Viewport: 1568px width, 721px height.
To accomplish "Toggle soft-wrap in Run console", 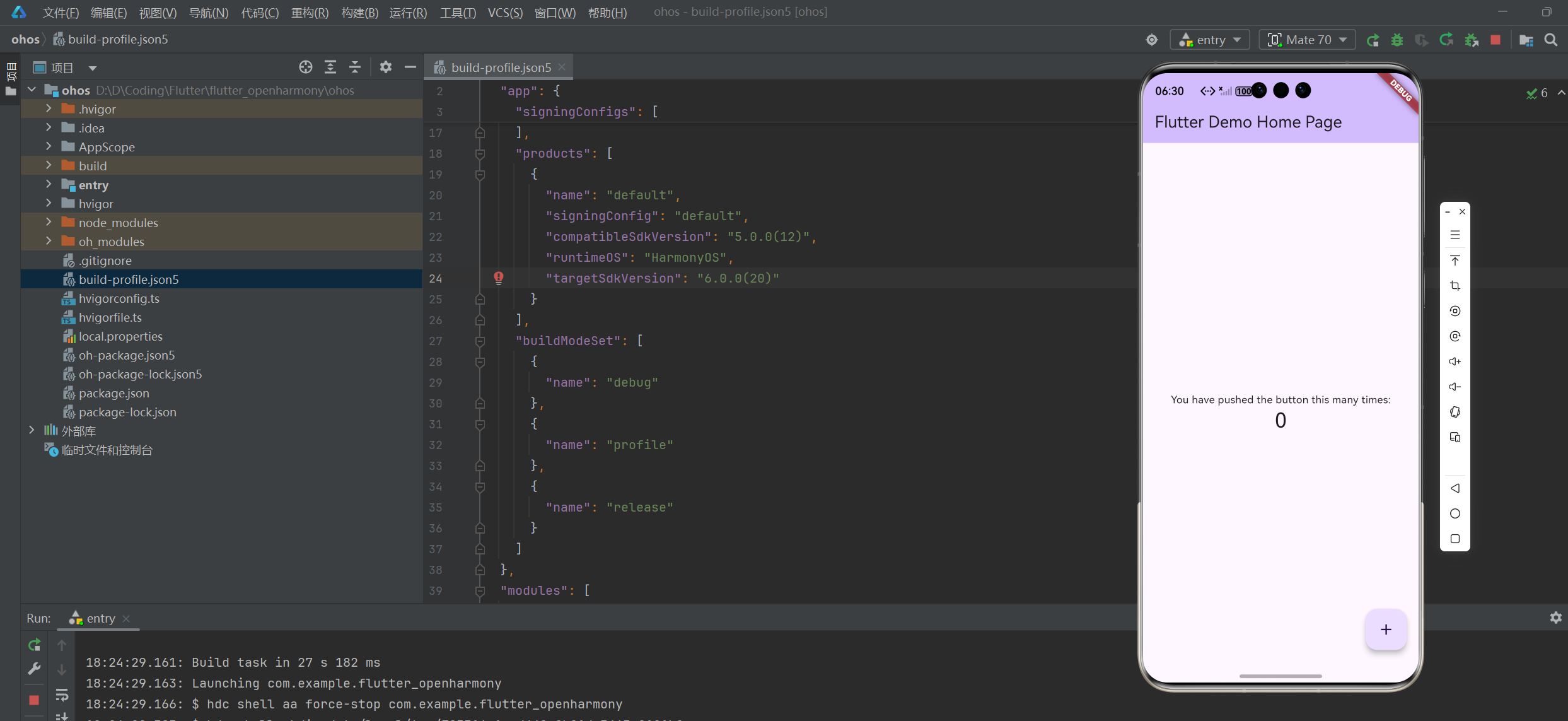I will pos(62,695).
